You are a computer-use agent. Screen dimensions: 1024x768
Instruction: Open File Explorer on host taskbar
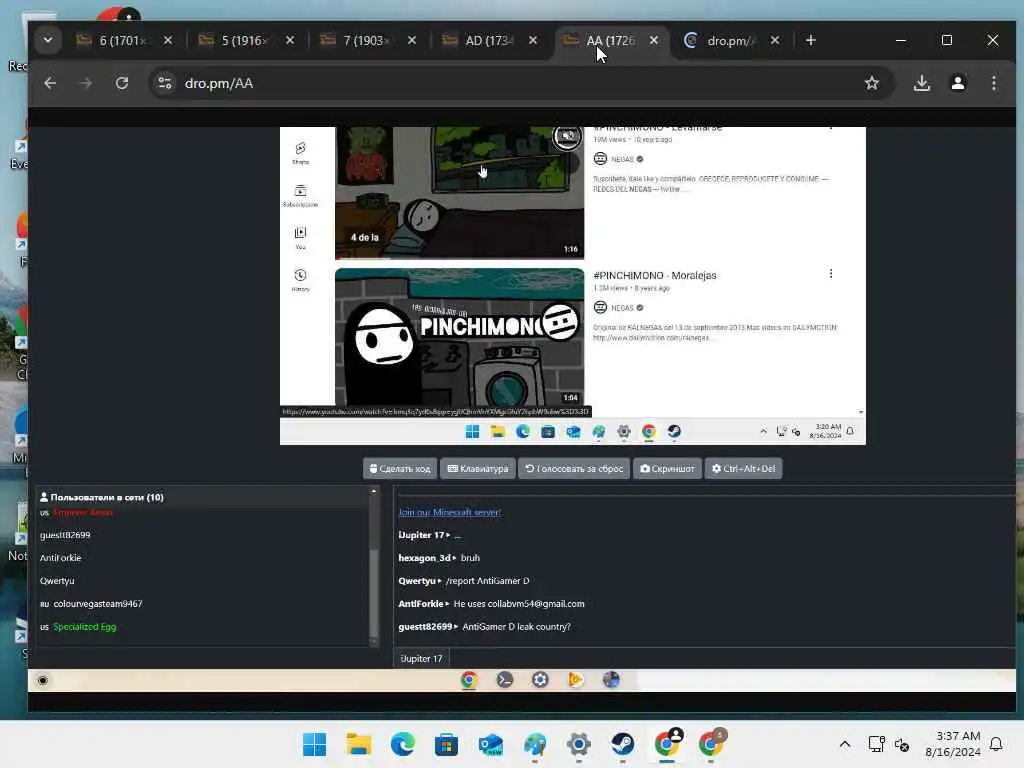pyautogui.click(x=359, y=744)
